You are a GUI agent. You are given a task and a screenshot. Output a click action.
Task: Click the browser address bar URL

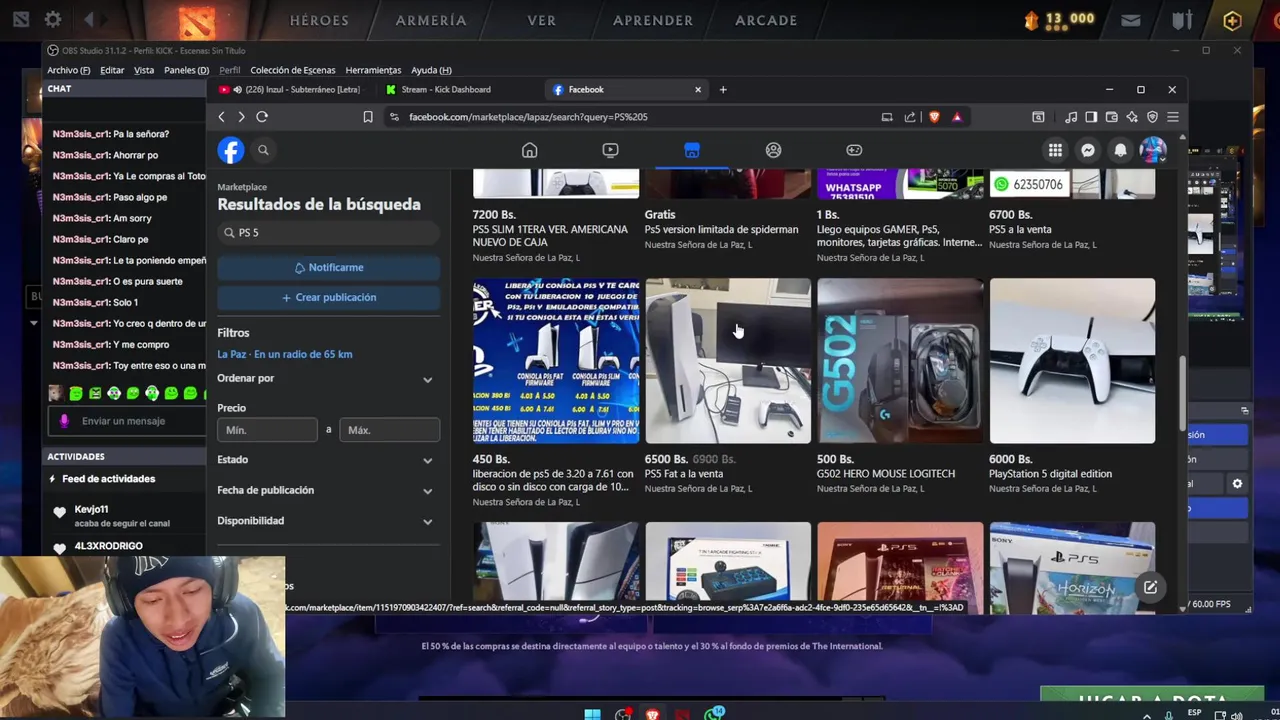tap(528, 117)
